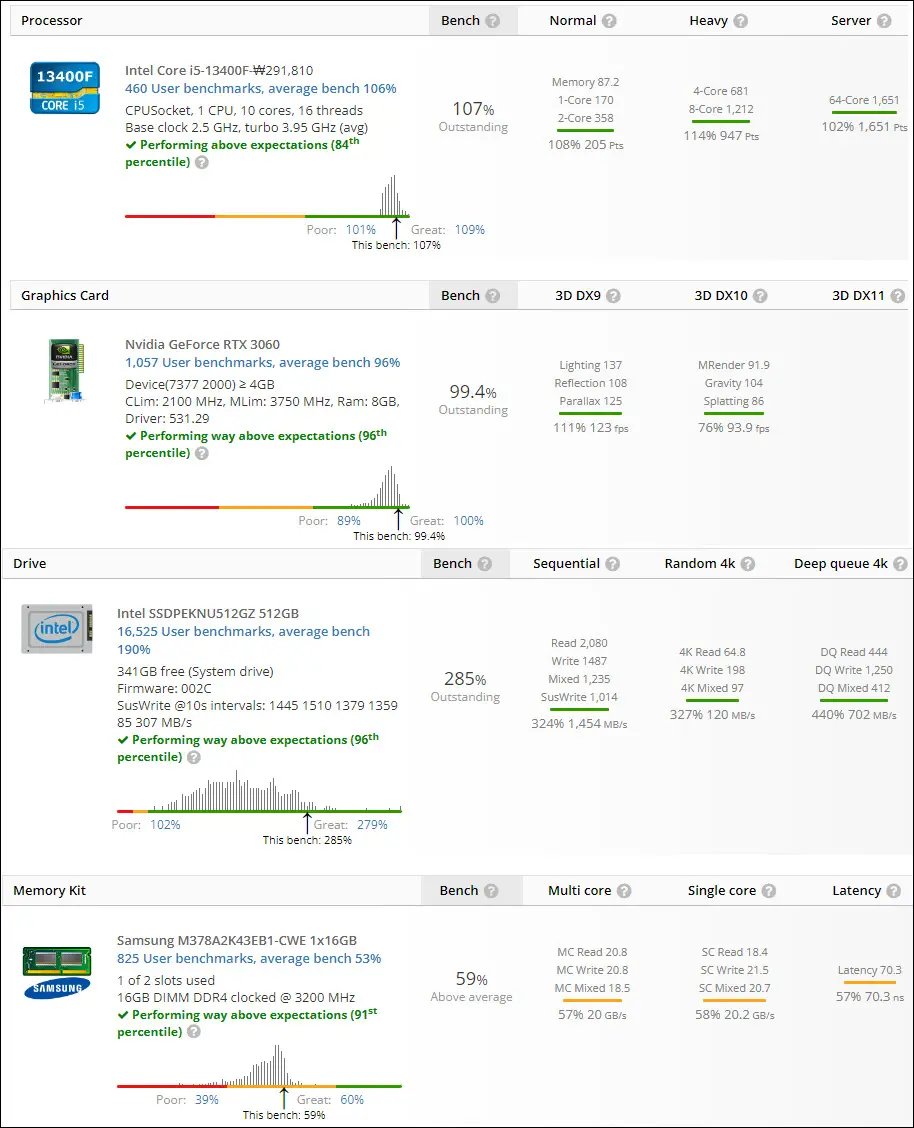Click memory Great 60% value
Image resolution: width=914 pixels, height=1128 pixels.
352,1100
